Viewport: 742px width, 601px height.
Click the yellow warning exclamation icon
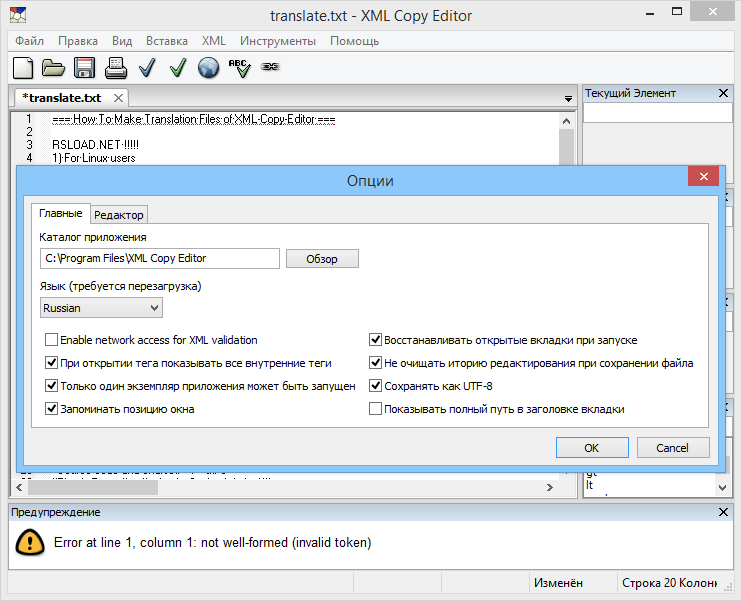(x=30, y=542)
